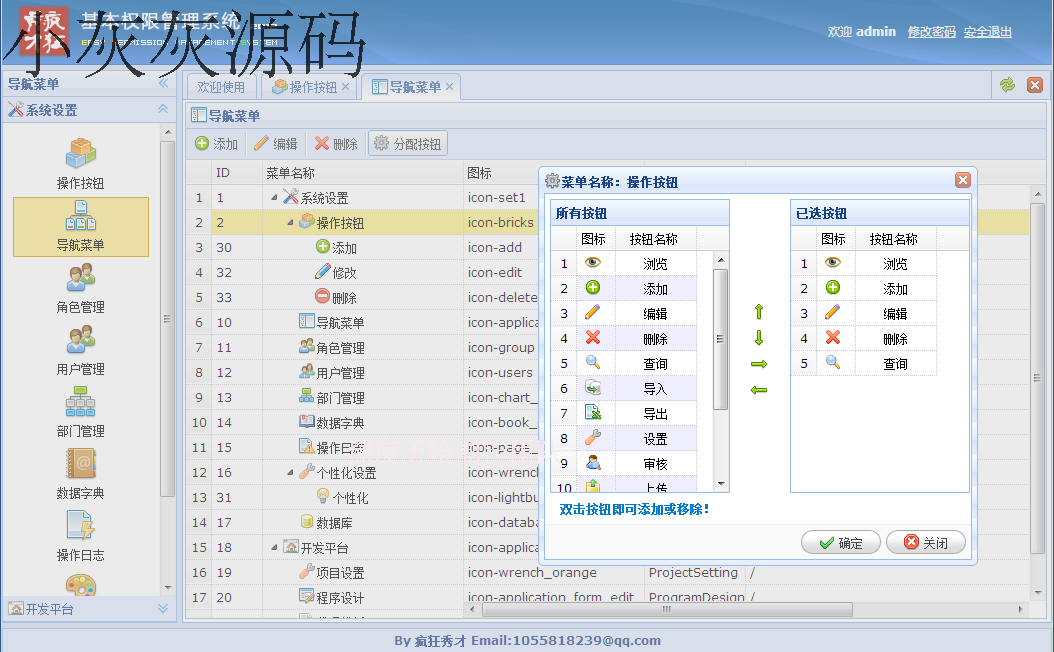Image resolution: width=1054 pixels, height=652 pixels.
Task: Open 部门管理 sidebar icon
Action: click(x=80, y=412)
